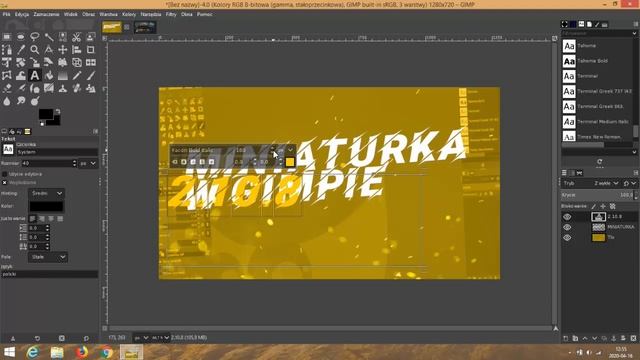Click the tool options font preview button
The image size is (640, 360).
(8, 149)
